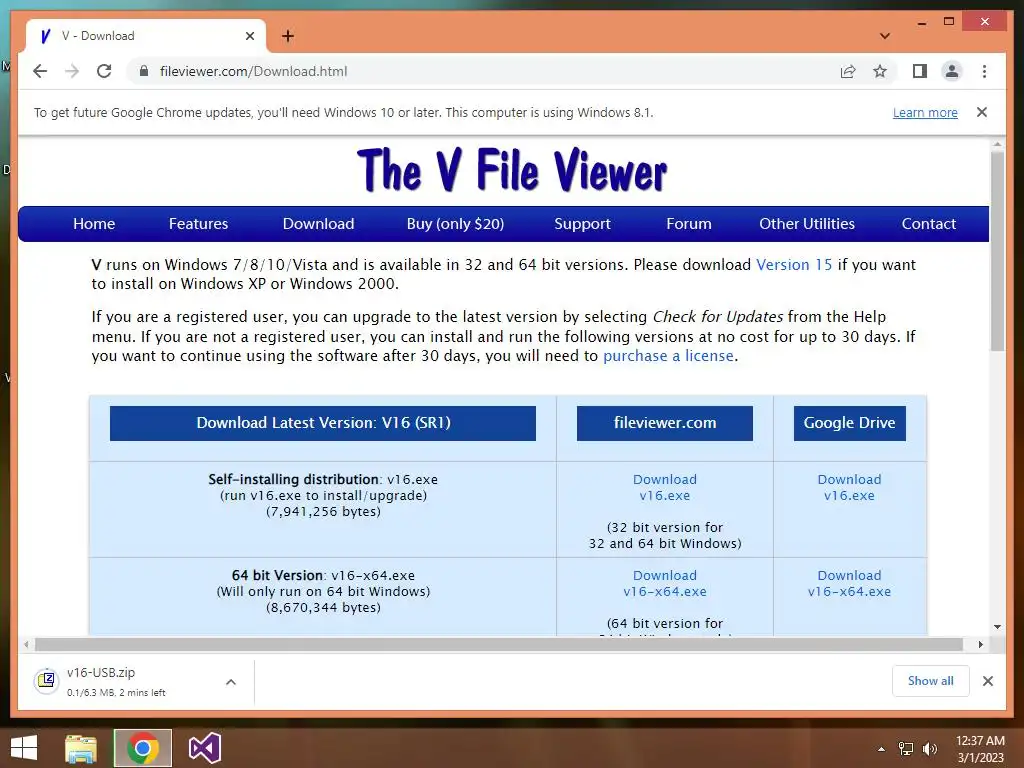The width and height of the screenshot is (1024, 768).
Task: Select the V - Download tab
Action: point(146,36)
